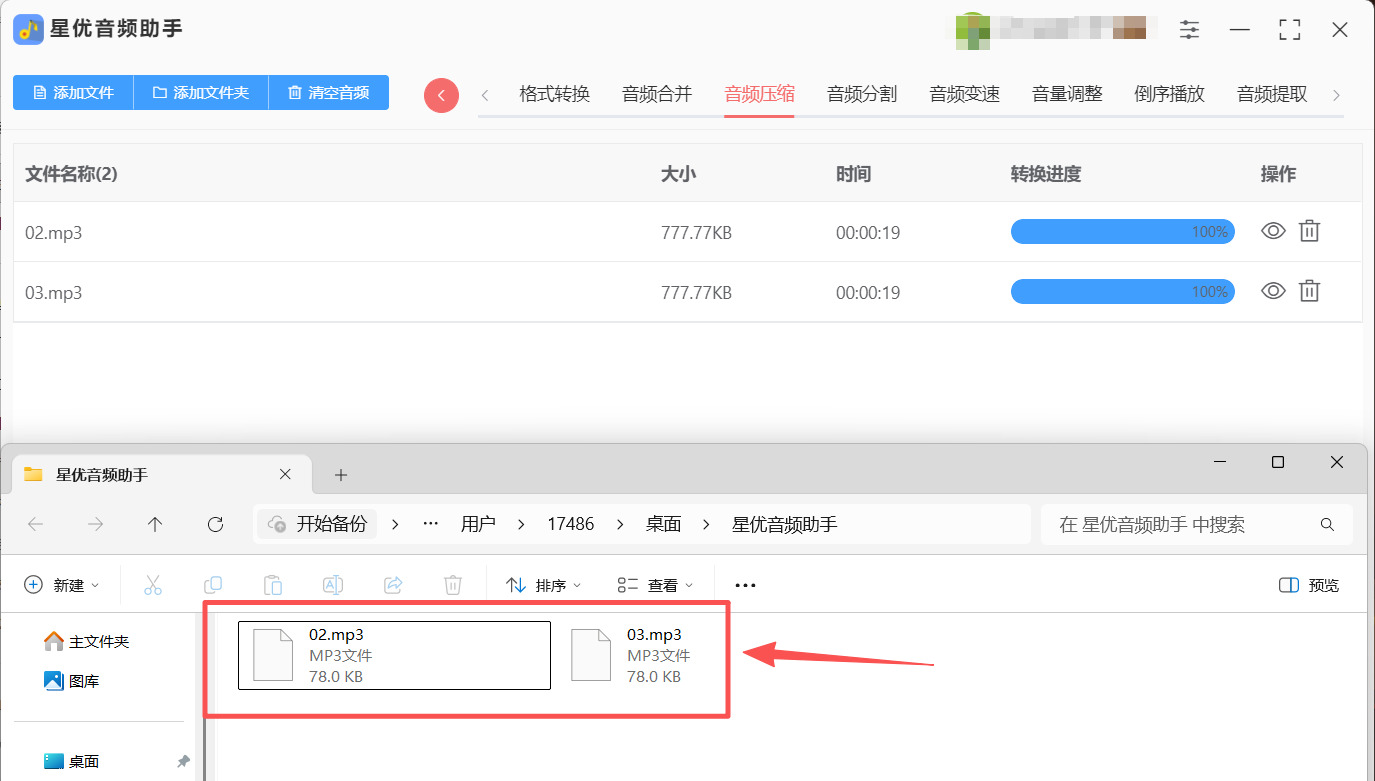Viewport: 1375px width, 781px height.
Task: Toggle the 预览 preview pane
Action: (x=1309, y=585)
